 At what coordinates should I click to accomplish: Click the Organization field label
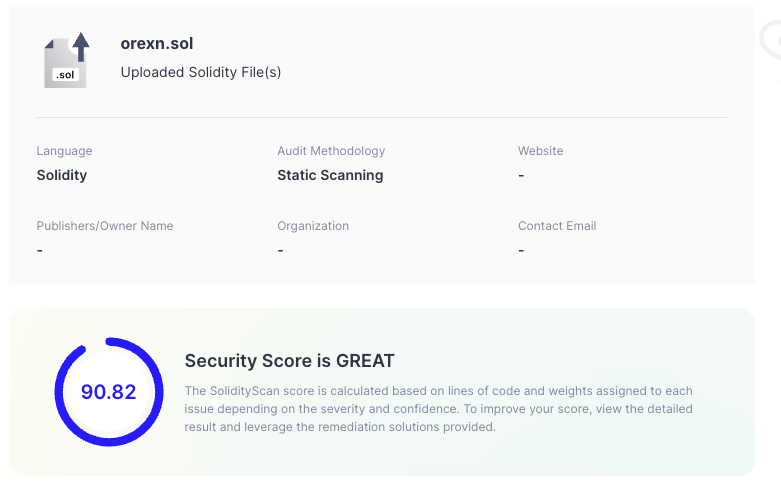point(313,226)
